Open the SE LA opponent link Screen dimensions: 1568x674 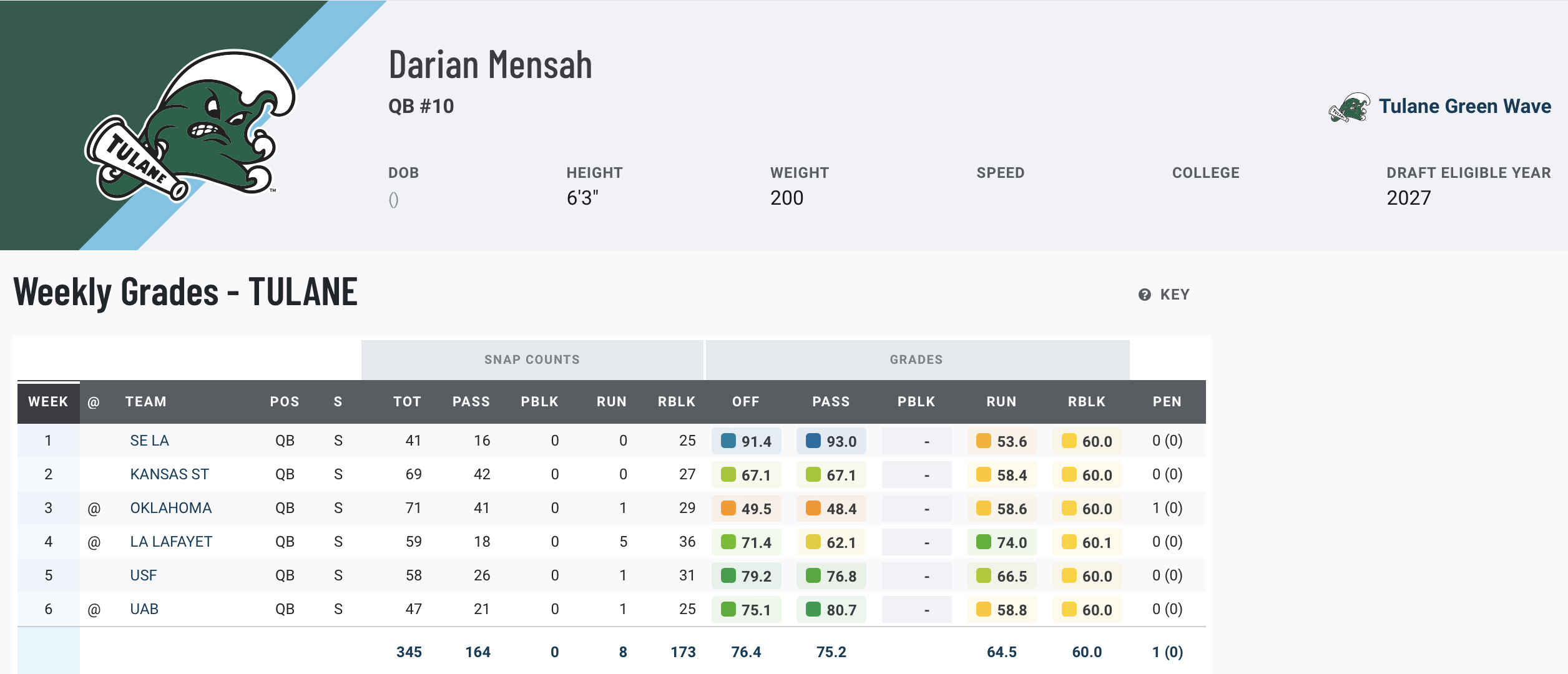tap(149, 441)
